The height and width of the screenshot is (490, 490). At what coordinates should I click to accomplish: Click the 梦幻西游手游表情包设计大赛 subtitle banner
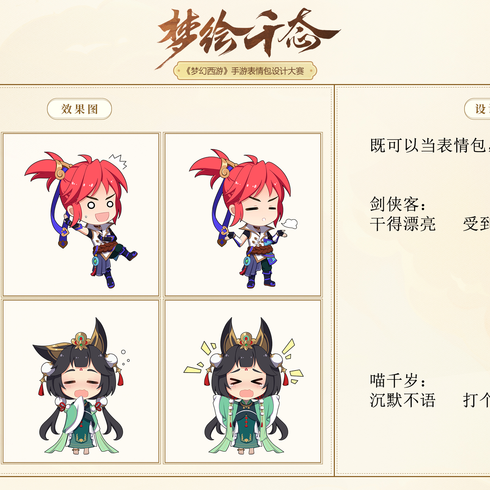click(245, 71)
